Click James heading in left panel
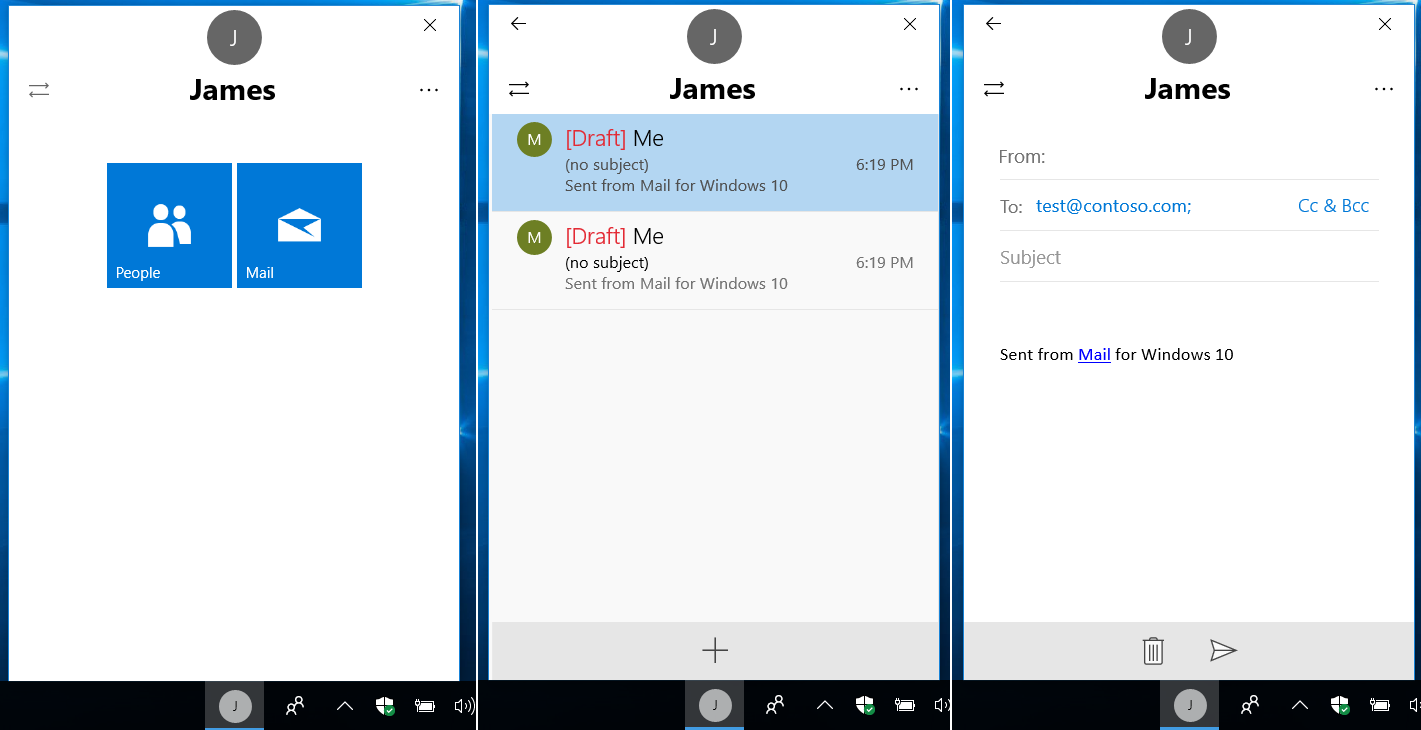The image size is (1421, 730). (233, 90)
